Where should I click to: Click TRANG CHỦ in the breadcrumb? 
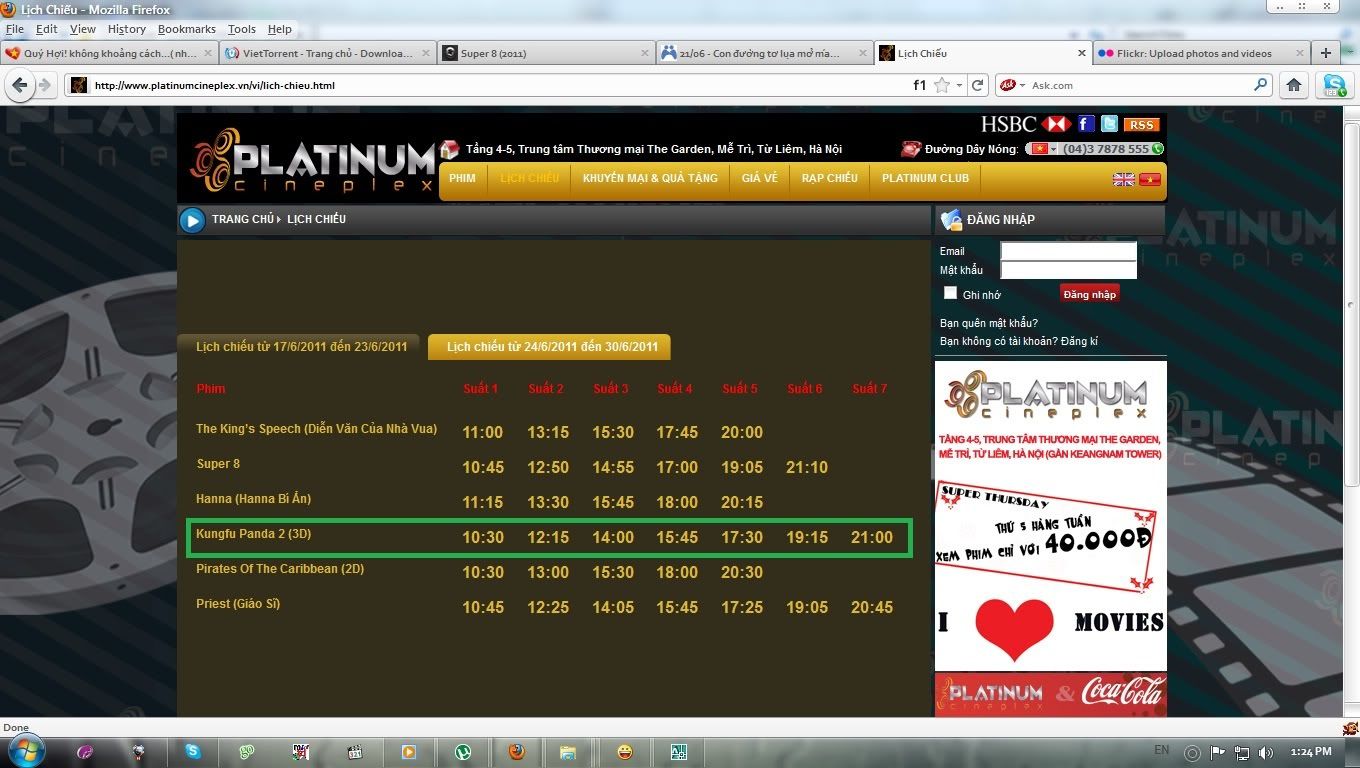[242, 219]
